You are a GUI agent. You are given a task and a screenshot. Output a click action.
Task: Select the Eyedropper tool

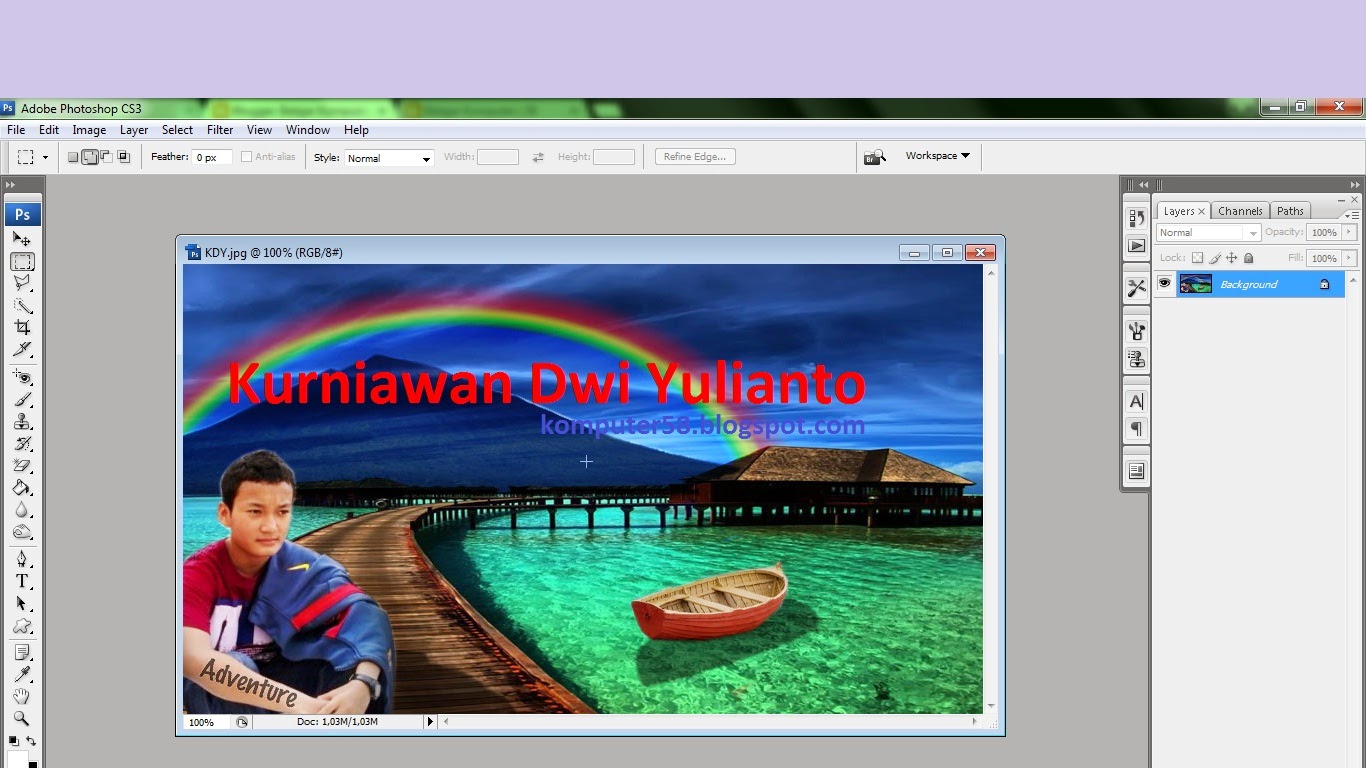pyautogui.click(x=23, y=675)
